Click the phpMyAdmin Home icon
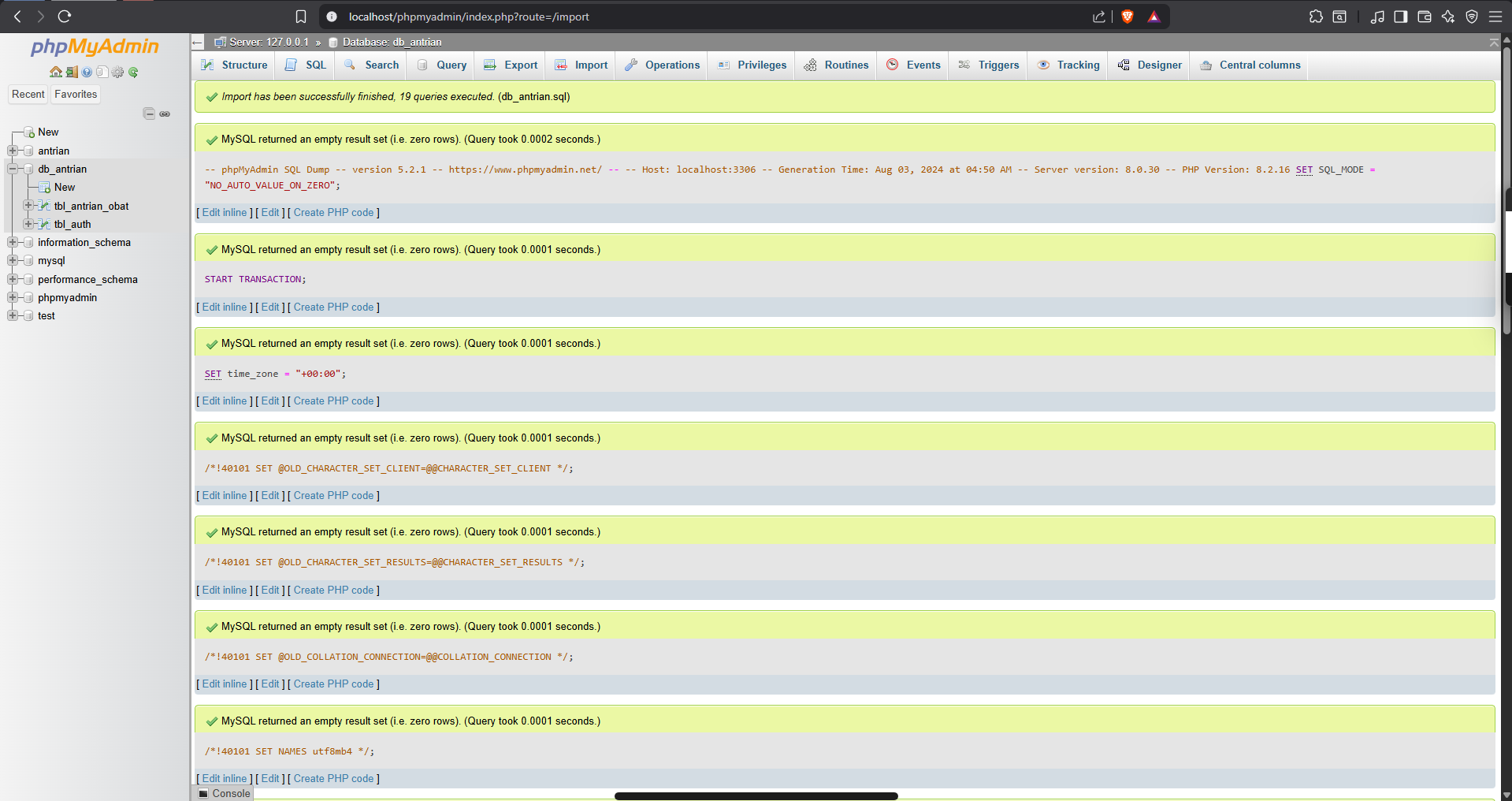The width and height of the screenshot is (1512, 801). [56, 73]
